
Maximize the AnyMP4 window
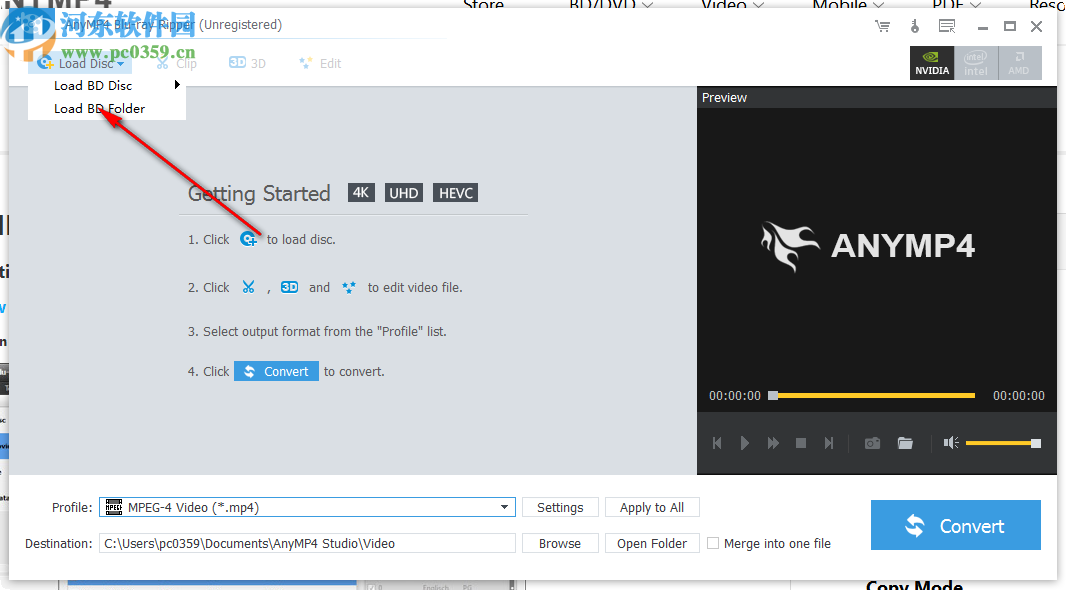click(x=1010, y=27)
